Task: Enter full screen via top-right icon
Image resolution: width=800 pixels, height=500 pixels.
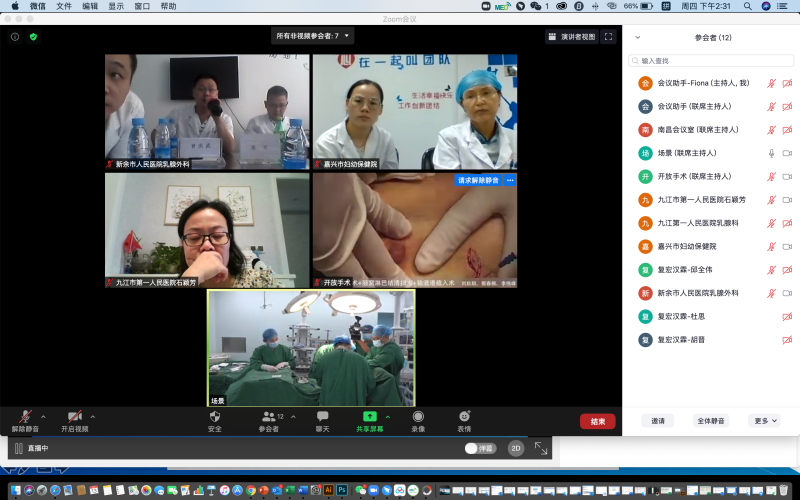Action: coord(608,37)
